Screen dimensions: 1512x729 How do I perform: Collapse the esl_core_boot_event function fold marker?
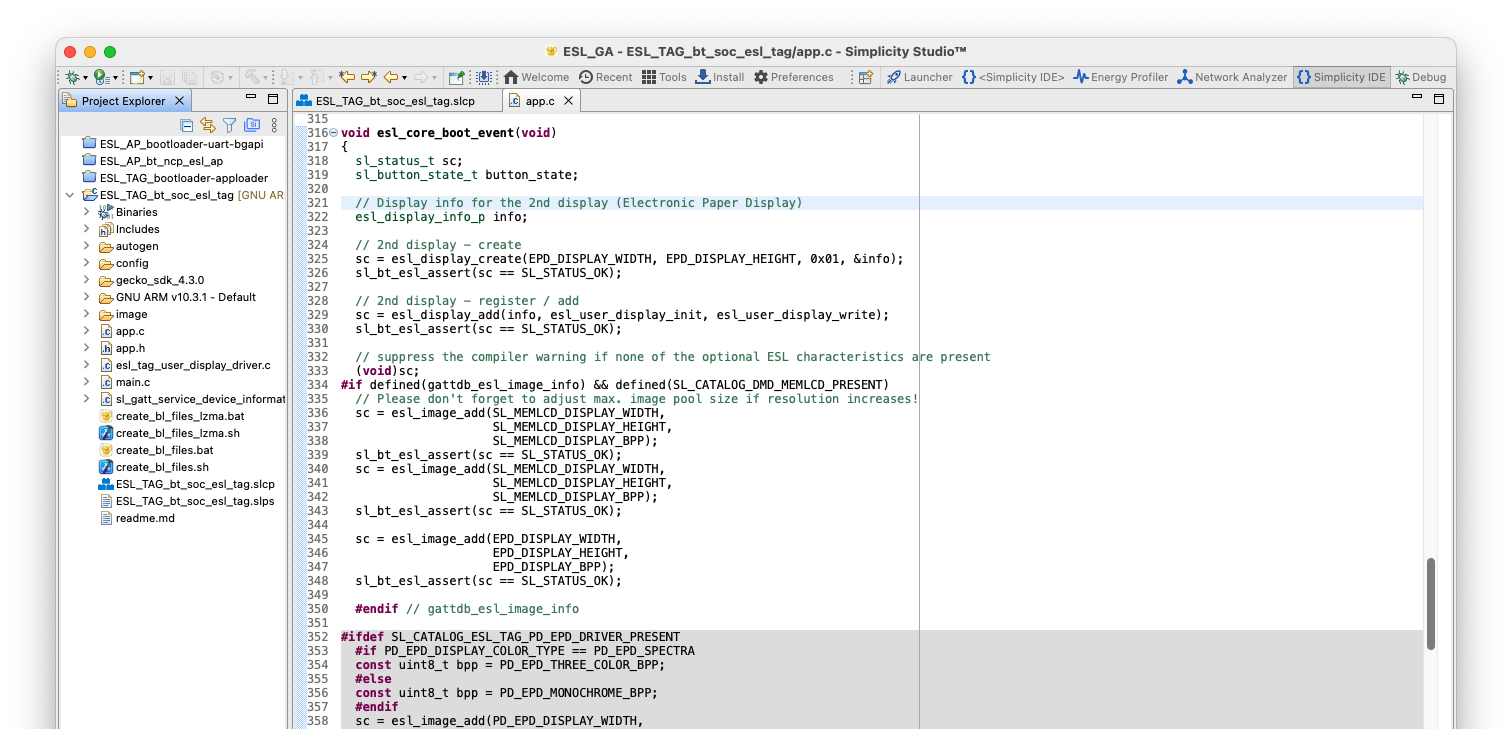[x=334, y=133]
